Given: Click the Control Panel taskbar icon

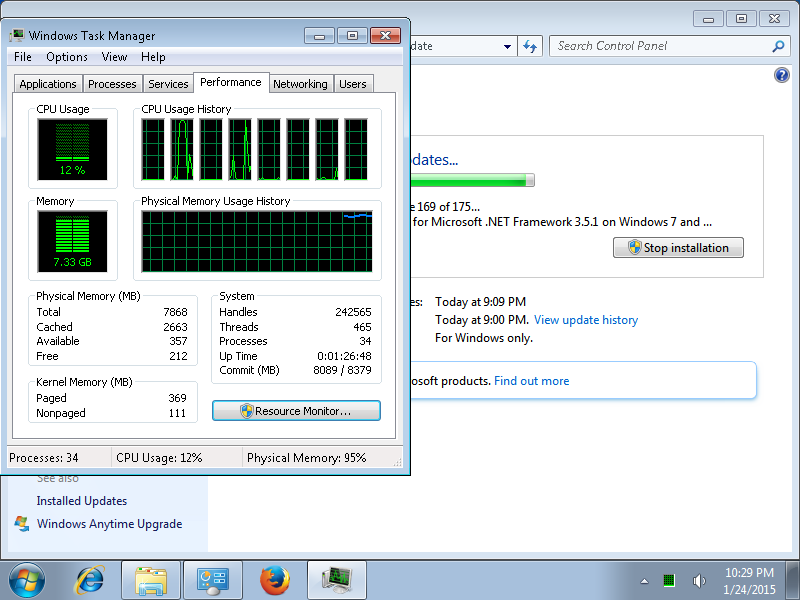Looking at the screenshot, I should [213, 580].
